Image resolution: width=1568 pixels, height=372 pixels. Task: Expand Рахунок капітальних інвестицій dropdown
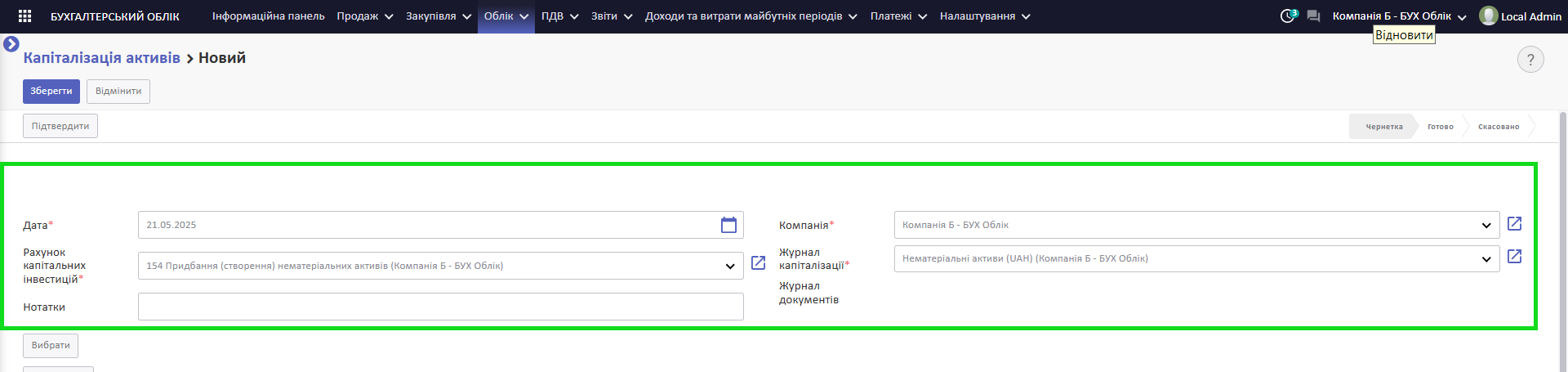click(730, 267)
